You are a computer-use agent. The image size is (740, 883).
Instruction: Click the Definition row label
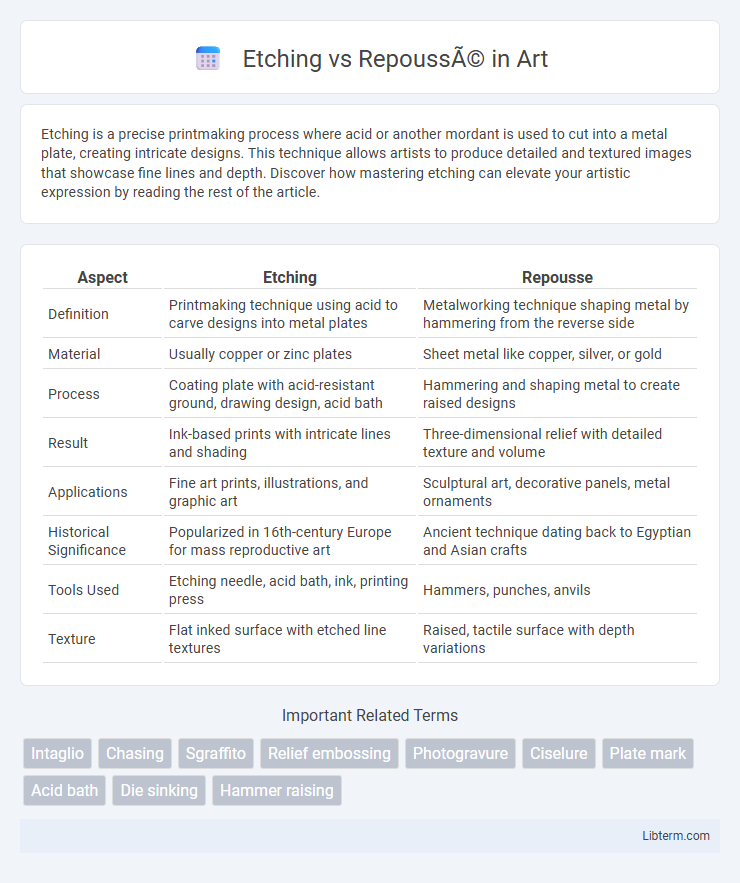tap(78, 314)
